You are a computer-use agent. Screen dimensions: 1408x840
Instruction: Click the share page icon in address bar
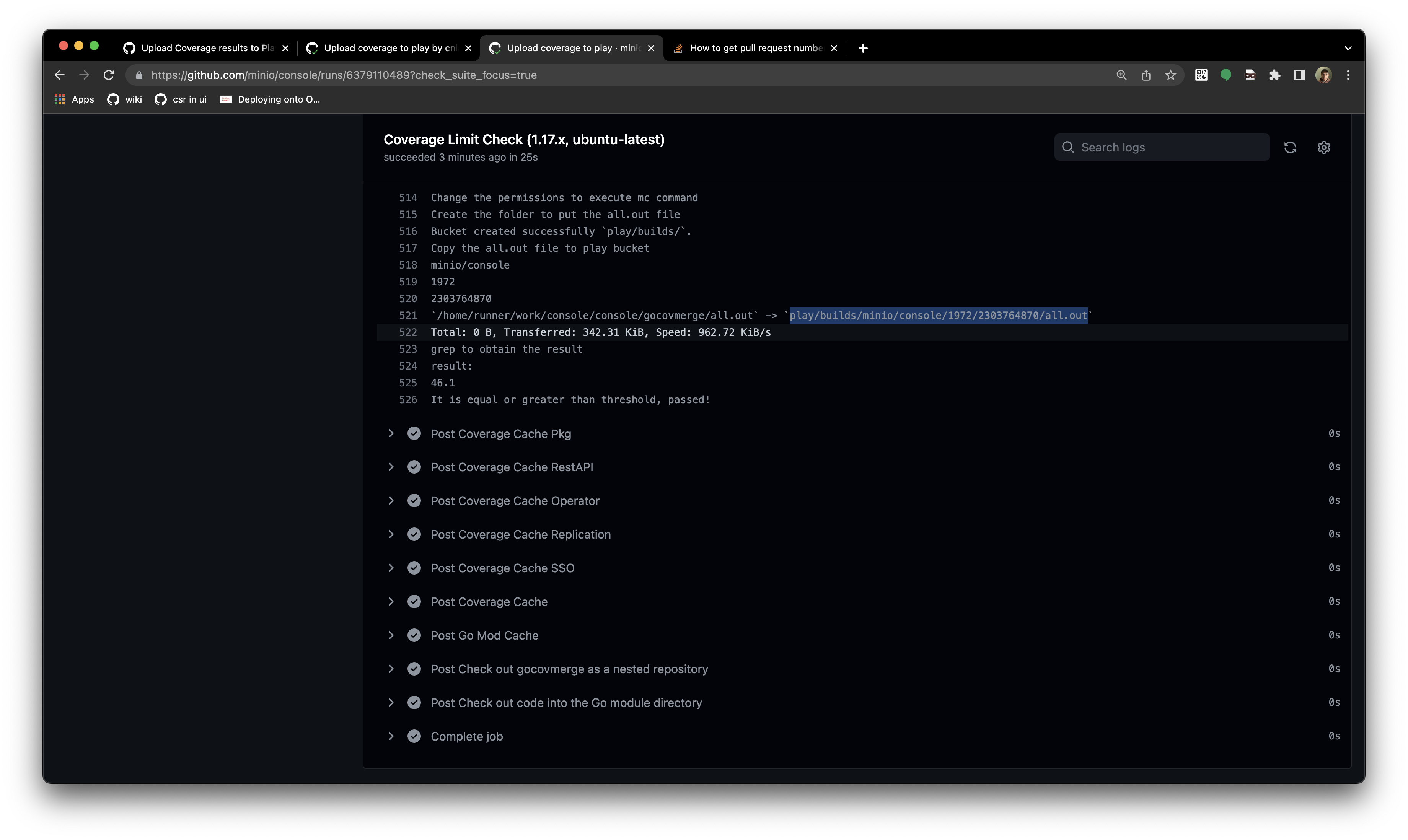[x=1146, y=75]
